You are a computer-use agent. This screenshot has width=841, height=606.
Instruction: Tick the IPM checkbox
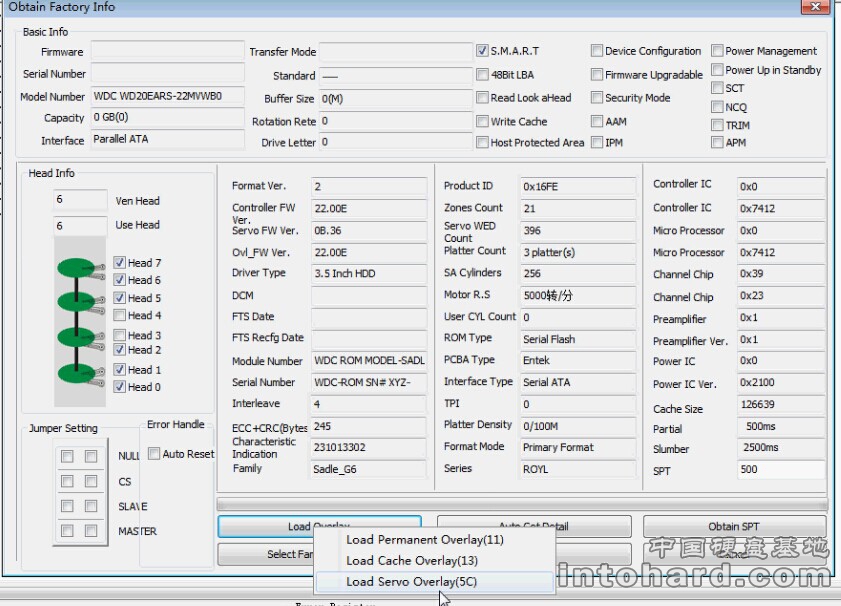click(596, 142)
